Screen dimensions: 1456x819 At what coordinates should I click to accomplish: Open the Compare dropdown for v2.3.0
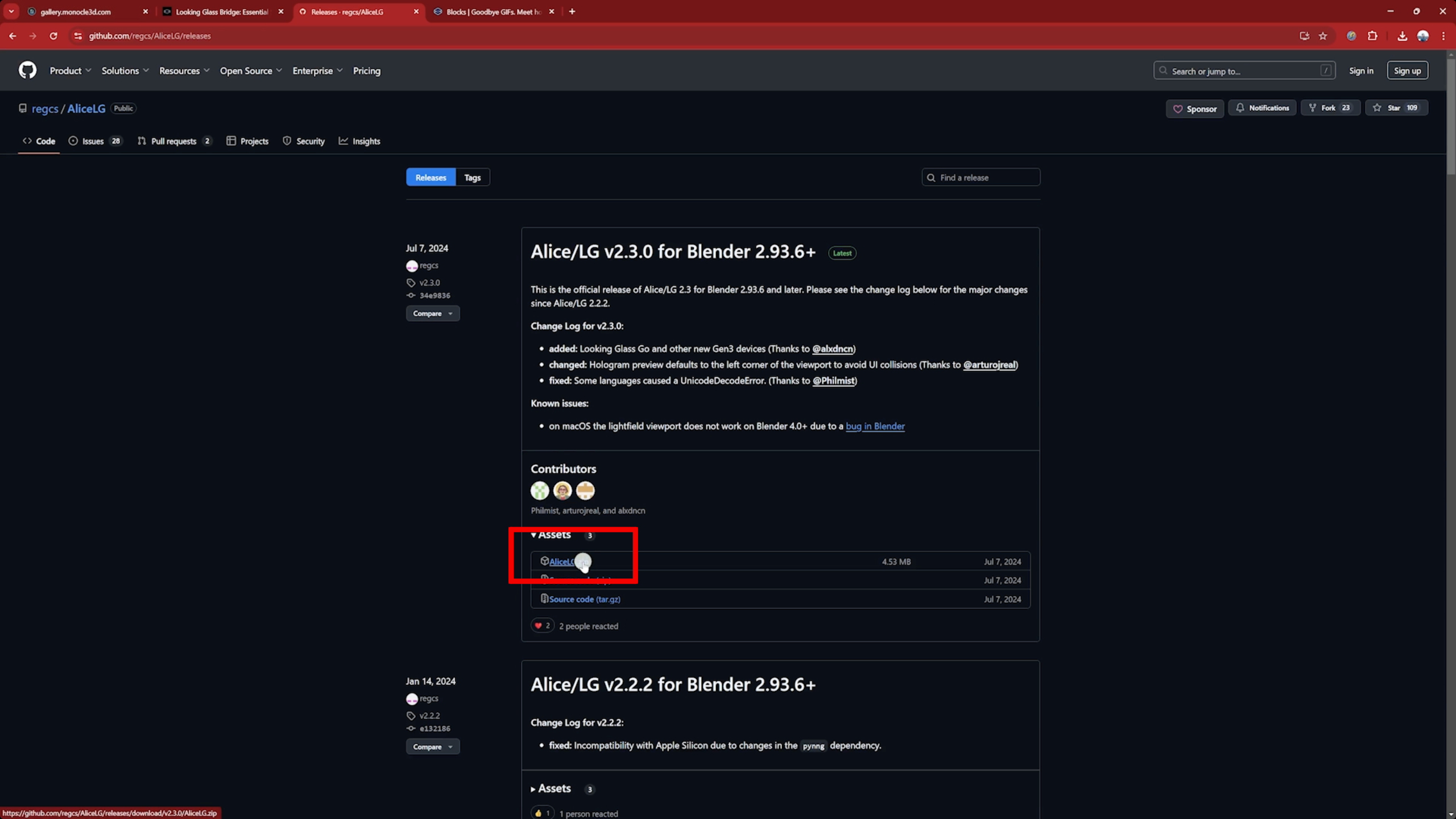pyautogui.click(x=432, y=313)
